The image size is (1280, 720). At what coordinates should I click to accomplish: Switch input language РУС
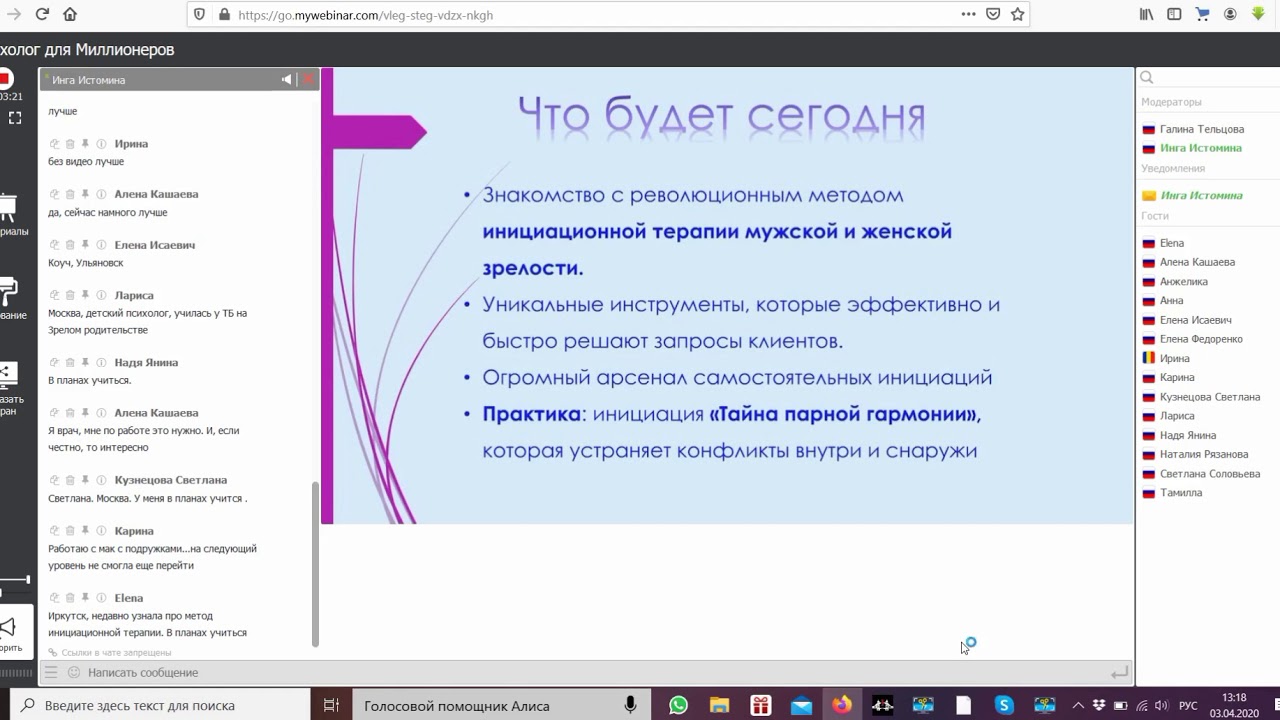point(1188,706)
